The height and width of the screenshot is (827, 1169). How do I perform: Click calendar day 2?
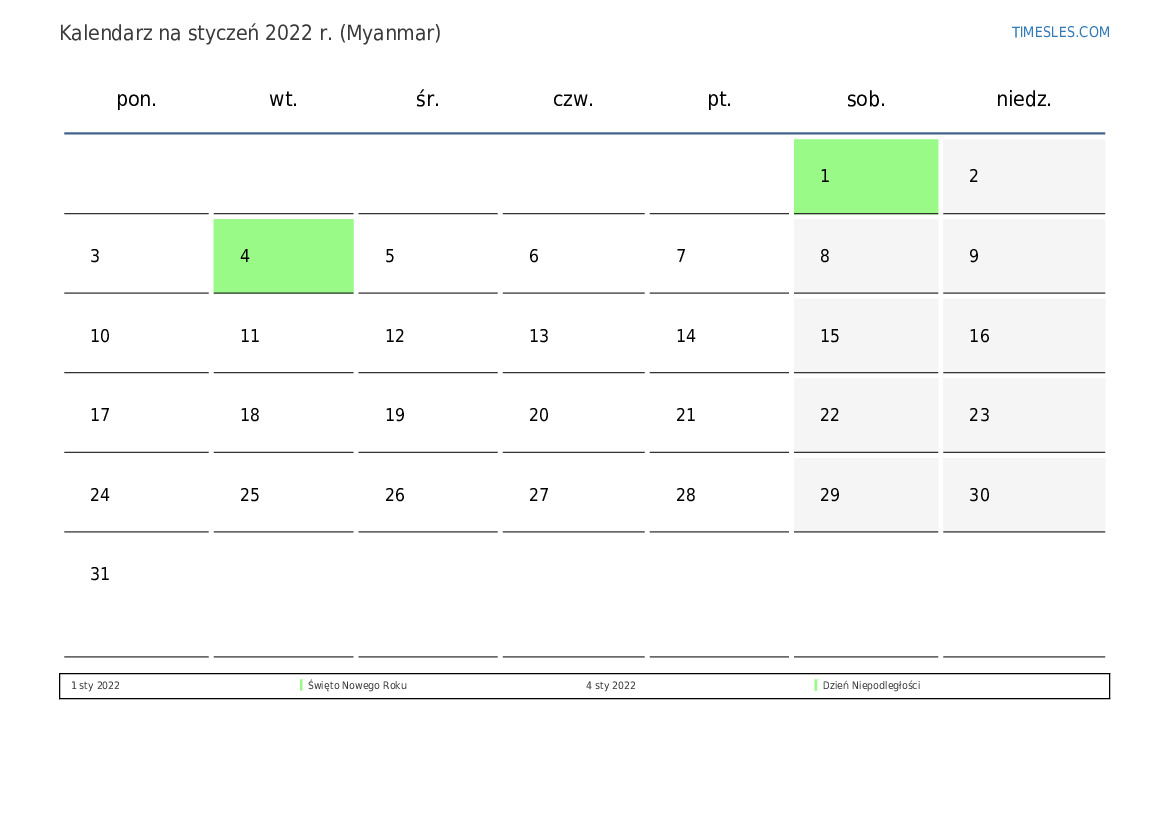1024,176
